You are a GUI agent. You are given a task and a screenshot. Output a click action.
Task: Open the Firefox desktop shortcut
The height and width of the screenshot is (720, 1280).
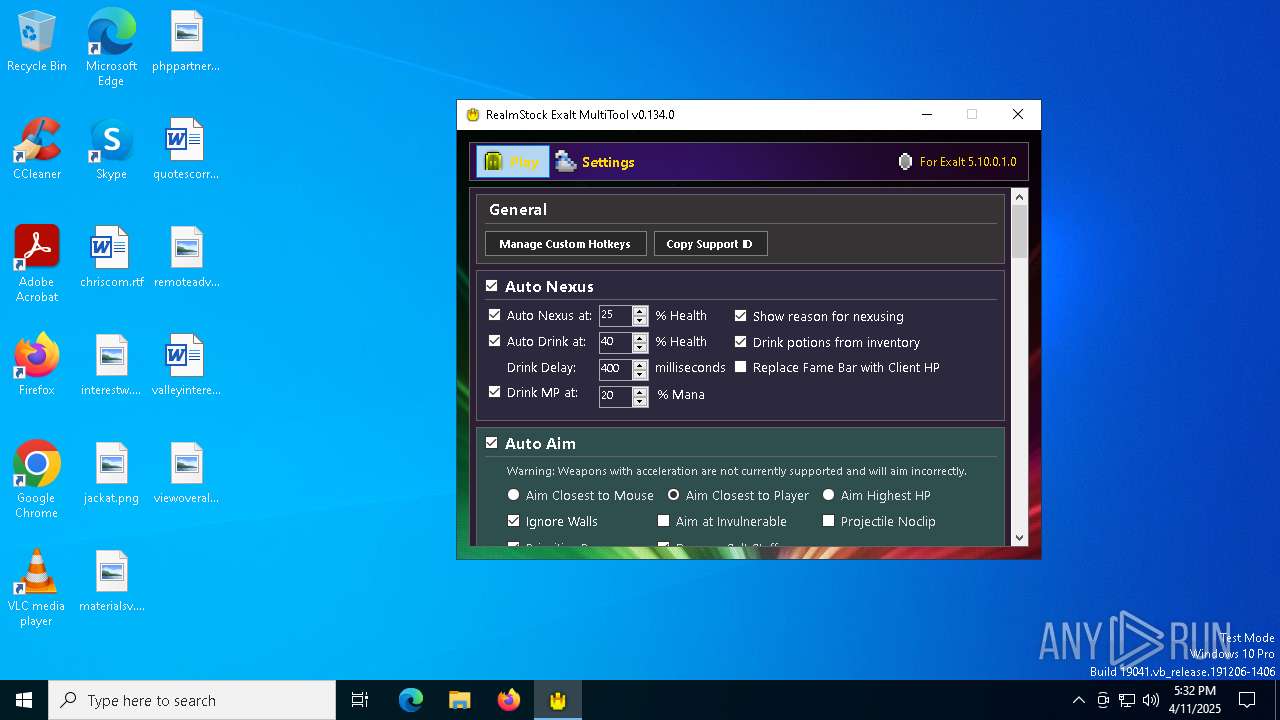tap(37, 366)
